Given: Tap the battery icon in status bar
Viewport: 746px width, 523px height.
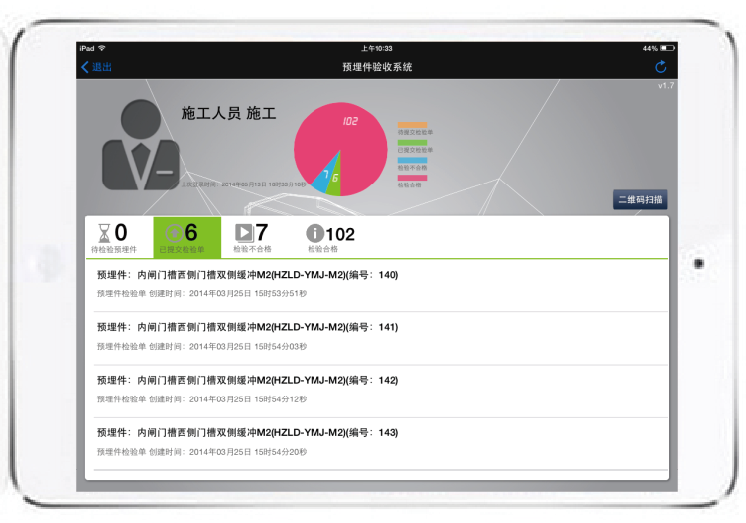Looking at the screenshot, I should (667, 48).
